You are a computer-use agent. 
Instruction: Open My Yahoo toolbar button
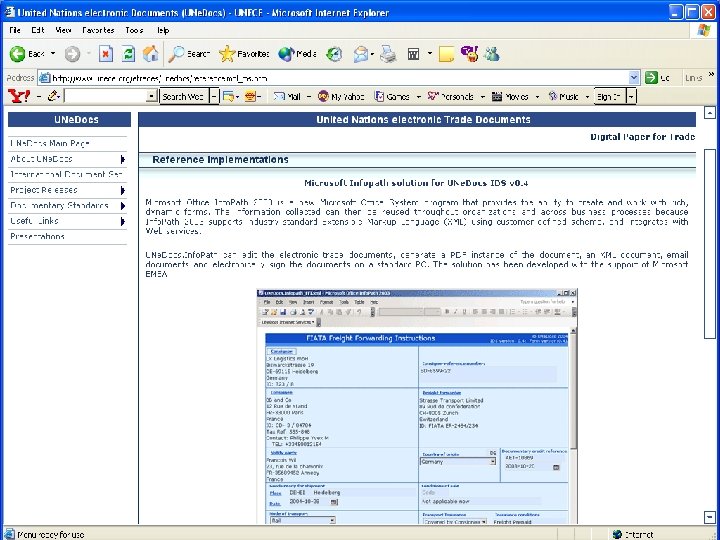pos(341,96)
